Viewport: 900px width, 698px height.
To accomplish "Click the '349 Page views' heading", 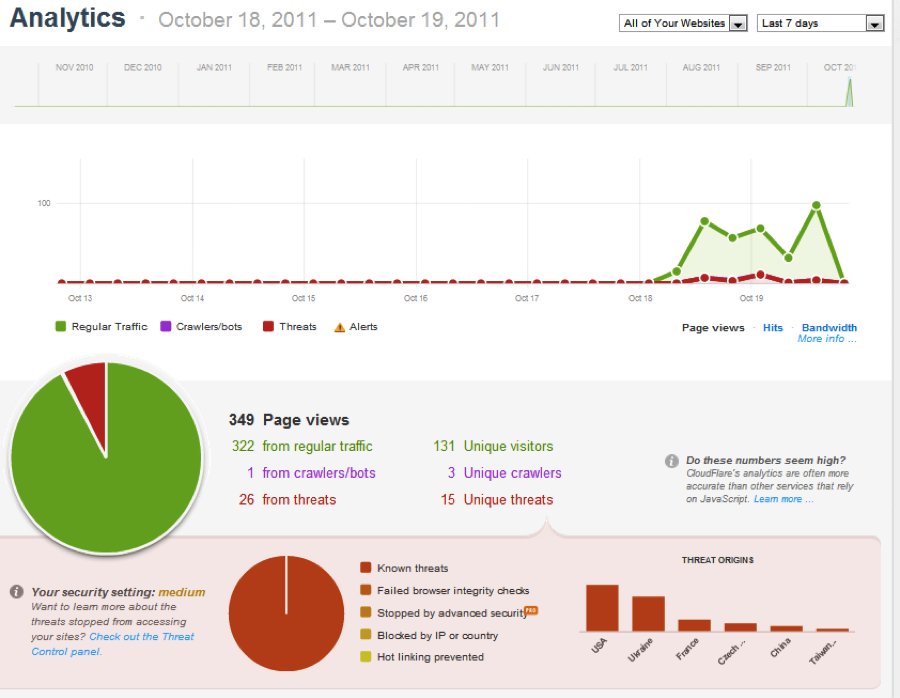I will click(289, 420).
